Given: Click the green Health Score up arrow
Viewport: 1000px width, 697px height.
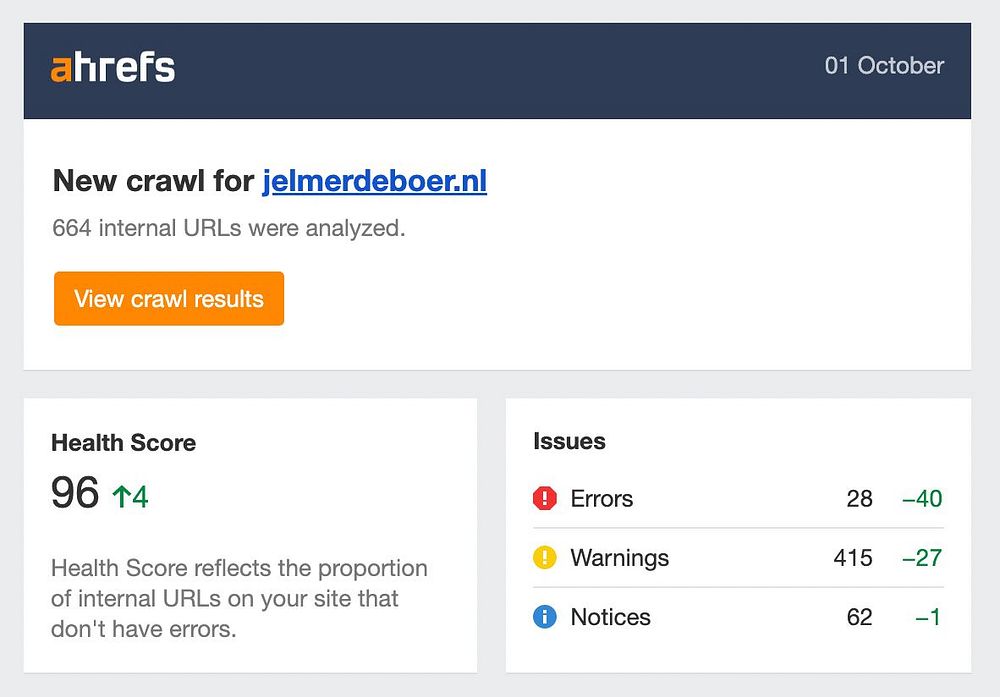Looking at the screenshot, I should (x=121, y=496).
